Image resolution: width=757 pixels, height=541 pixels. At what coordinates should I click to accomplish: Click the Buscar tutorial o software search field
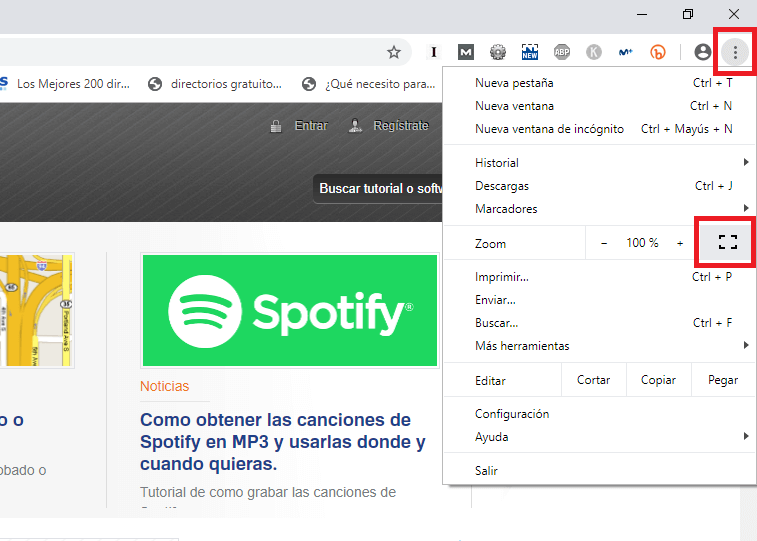[378, 189]
